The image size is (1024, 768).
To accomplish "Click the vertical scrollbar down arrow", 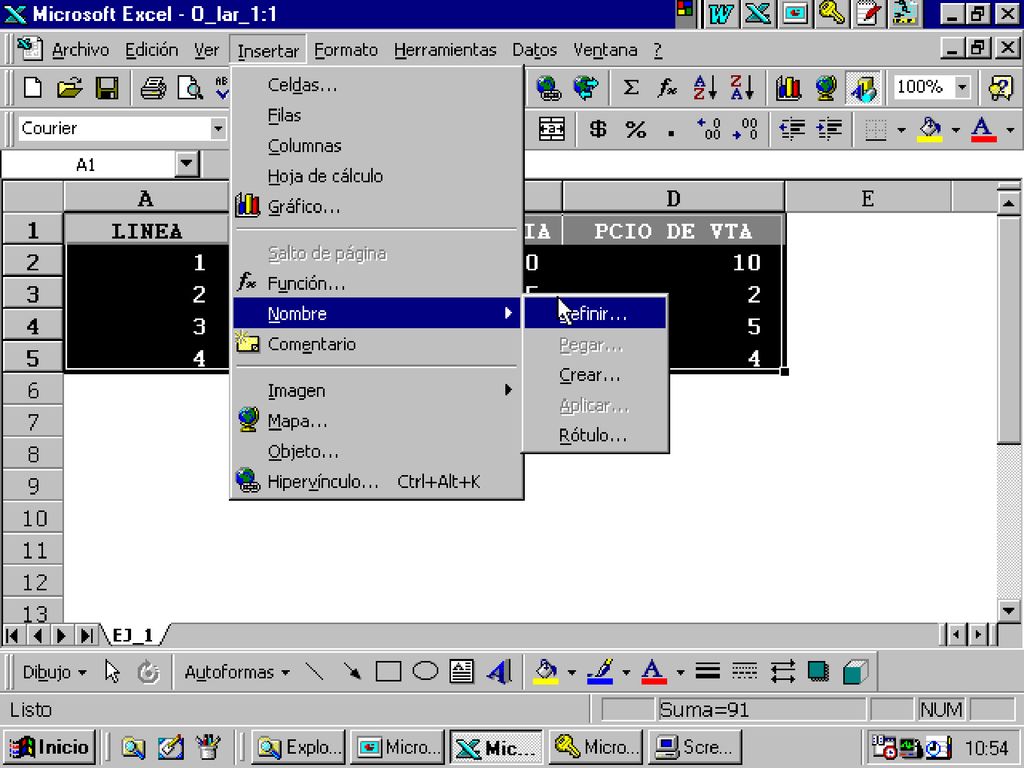I will 1008,611.
